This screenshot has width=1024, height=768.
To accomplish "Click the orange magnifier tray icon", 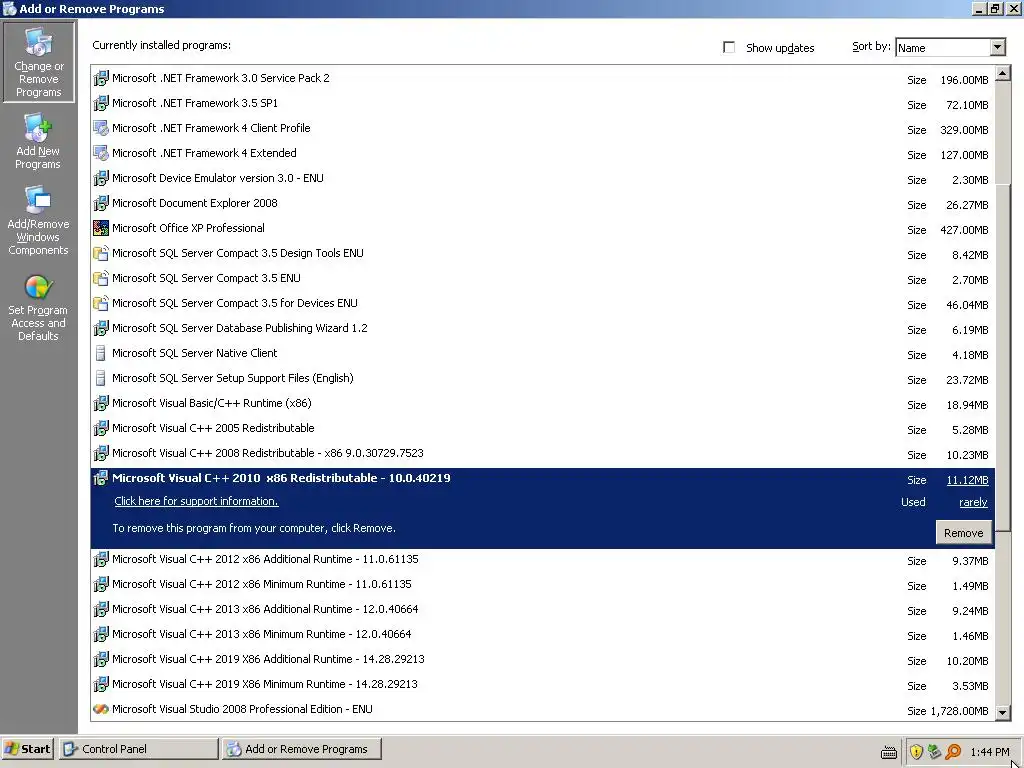I will click(953, 752).
